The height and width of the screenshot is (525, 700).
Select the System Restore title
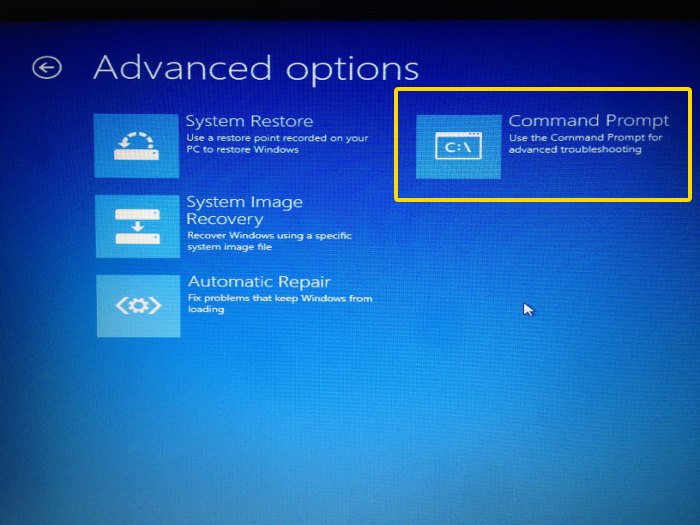(249, 122)
